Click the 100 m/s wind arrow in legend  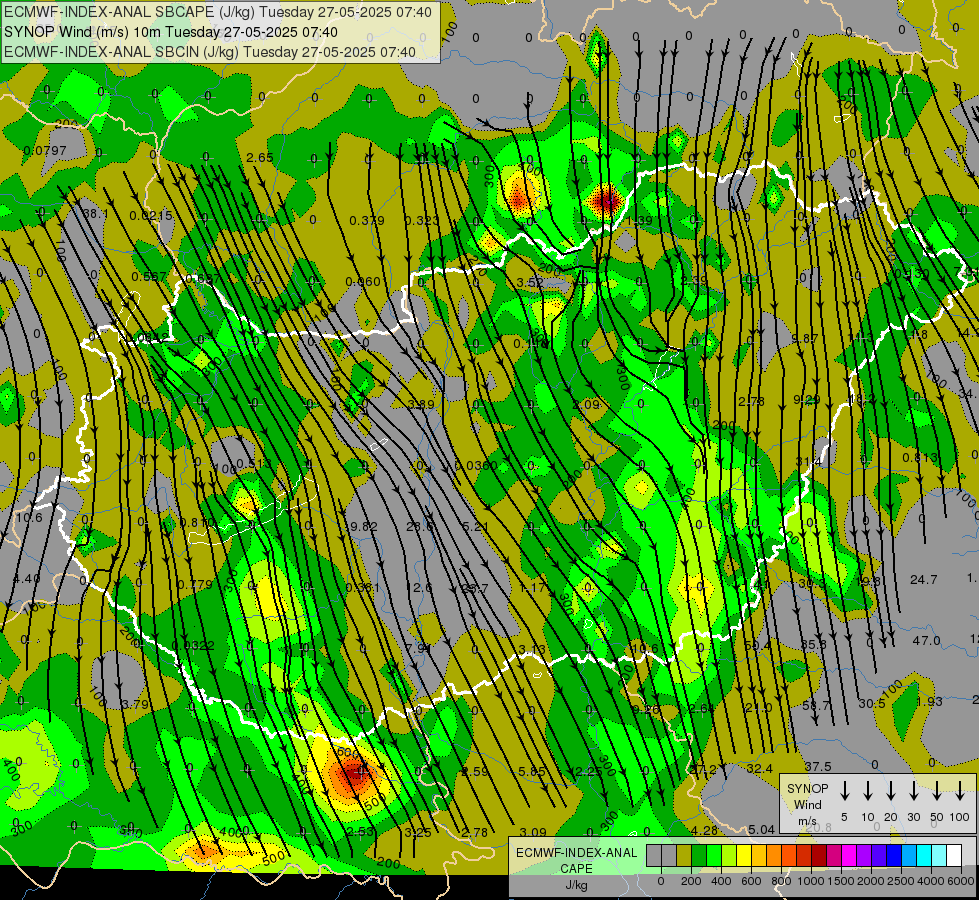point(960,792)
